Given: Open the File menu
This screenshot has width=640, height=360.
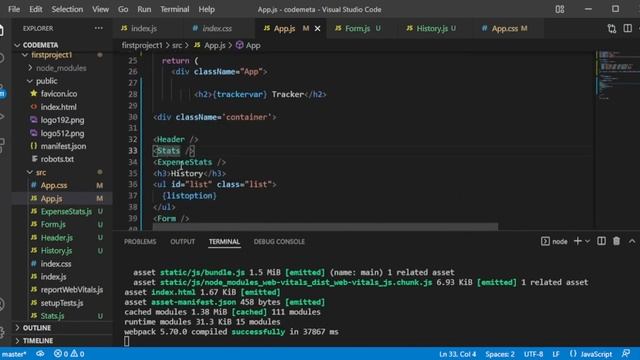Looking at the screenshot, I should pyautogui.click(x=14, y=9).
